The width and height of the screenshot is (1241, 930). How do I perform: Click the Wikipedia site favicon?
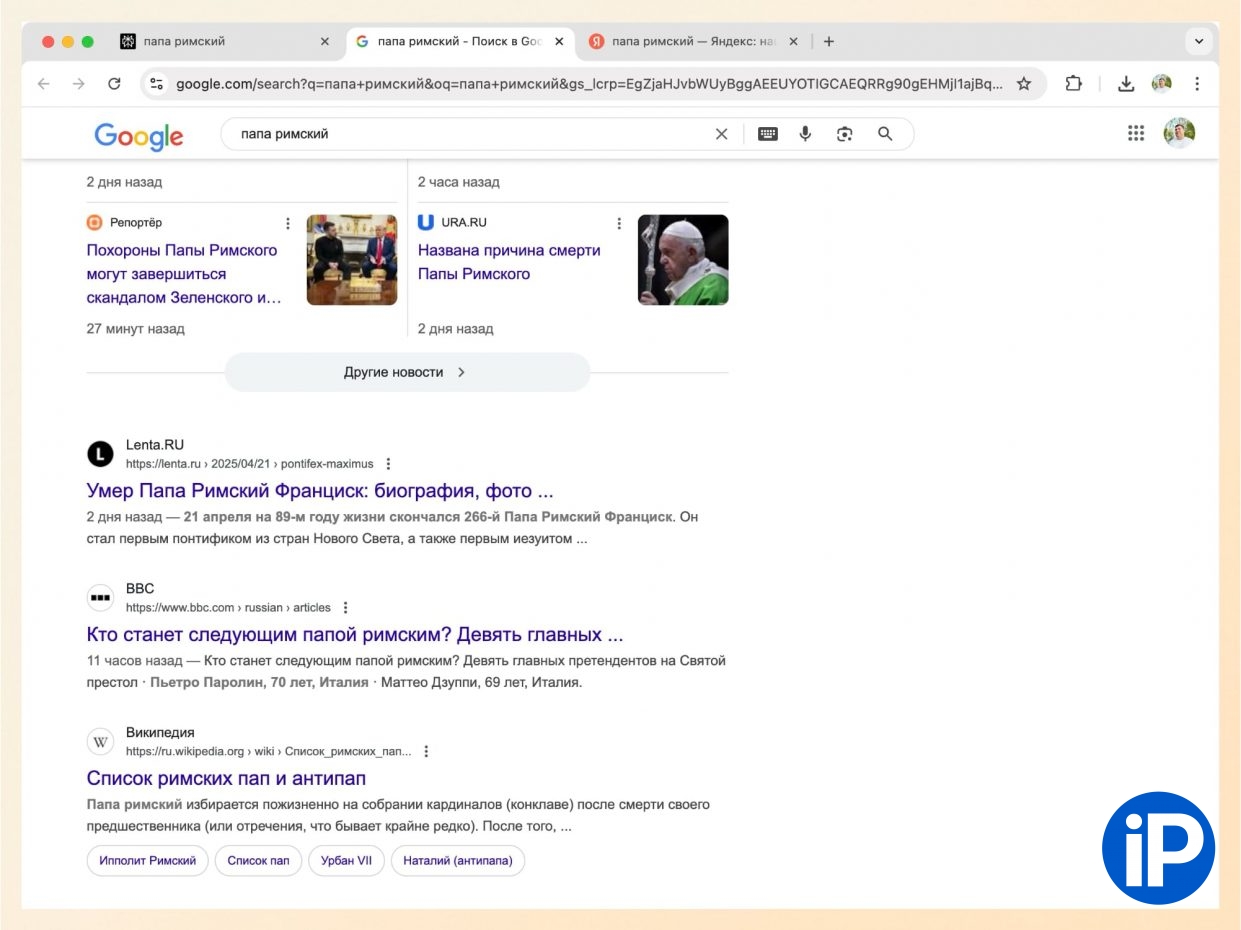[x=100, y=742]
